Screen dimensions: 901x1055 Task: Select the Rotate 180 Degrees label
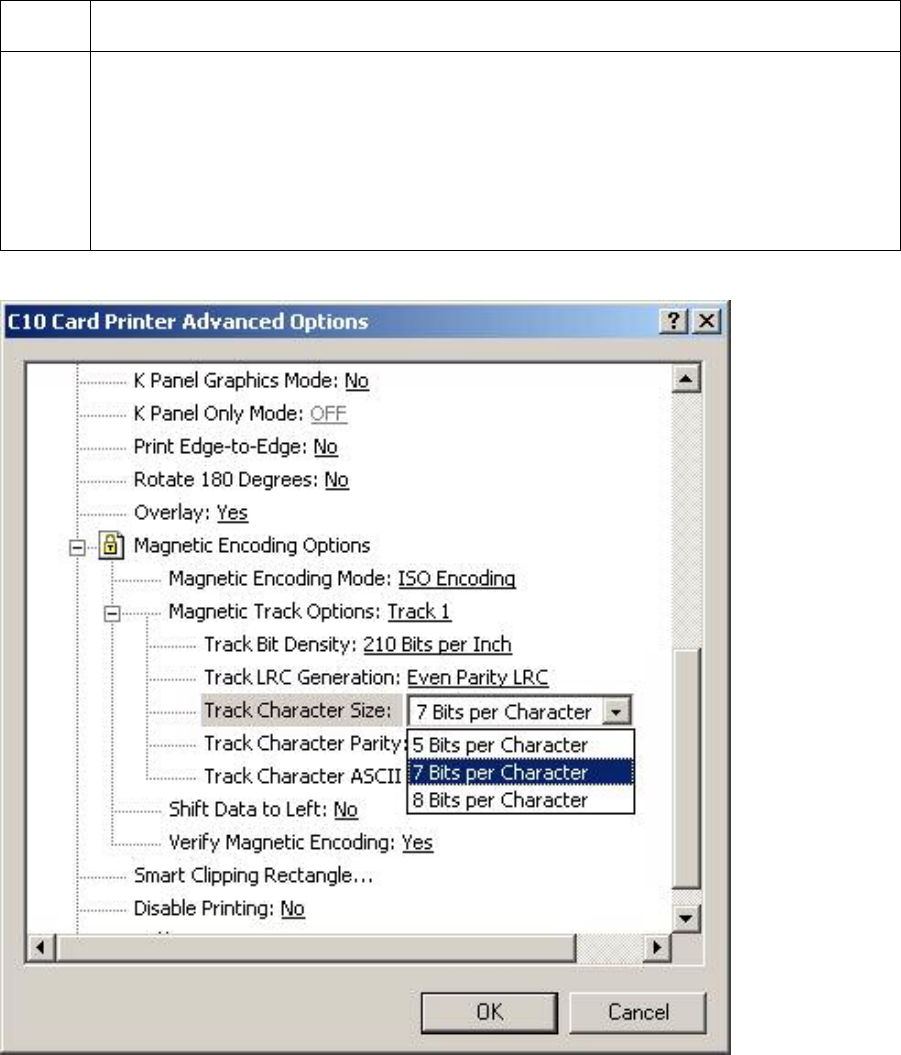pos(226,480)
